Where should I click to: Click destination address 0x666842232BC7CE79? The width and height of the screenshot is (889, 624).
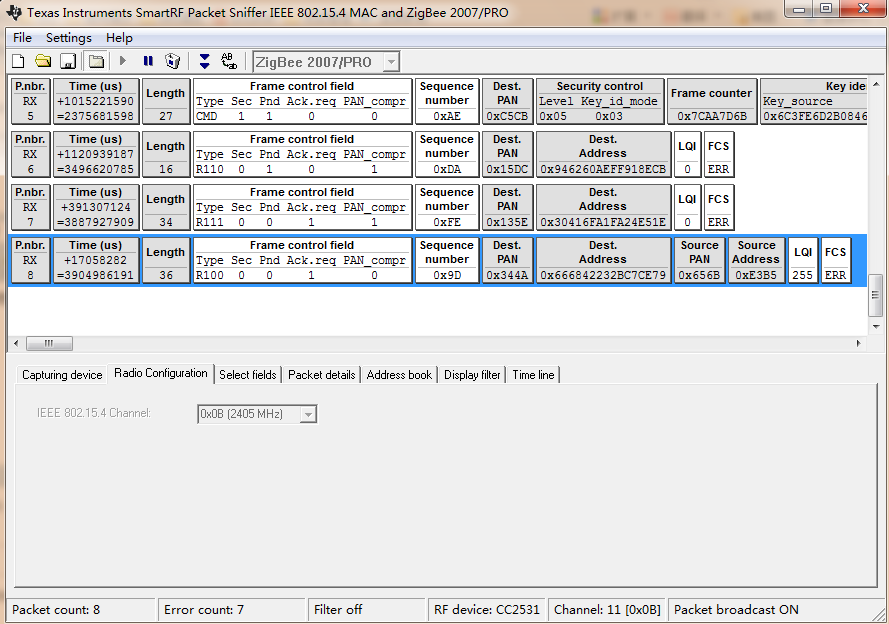[x=603, y=275]
